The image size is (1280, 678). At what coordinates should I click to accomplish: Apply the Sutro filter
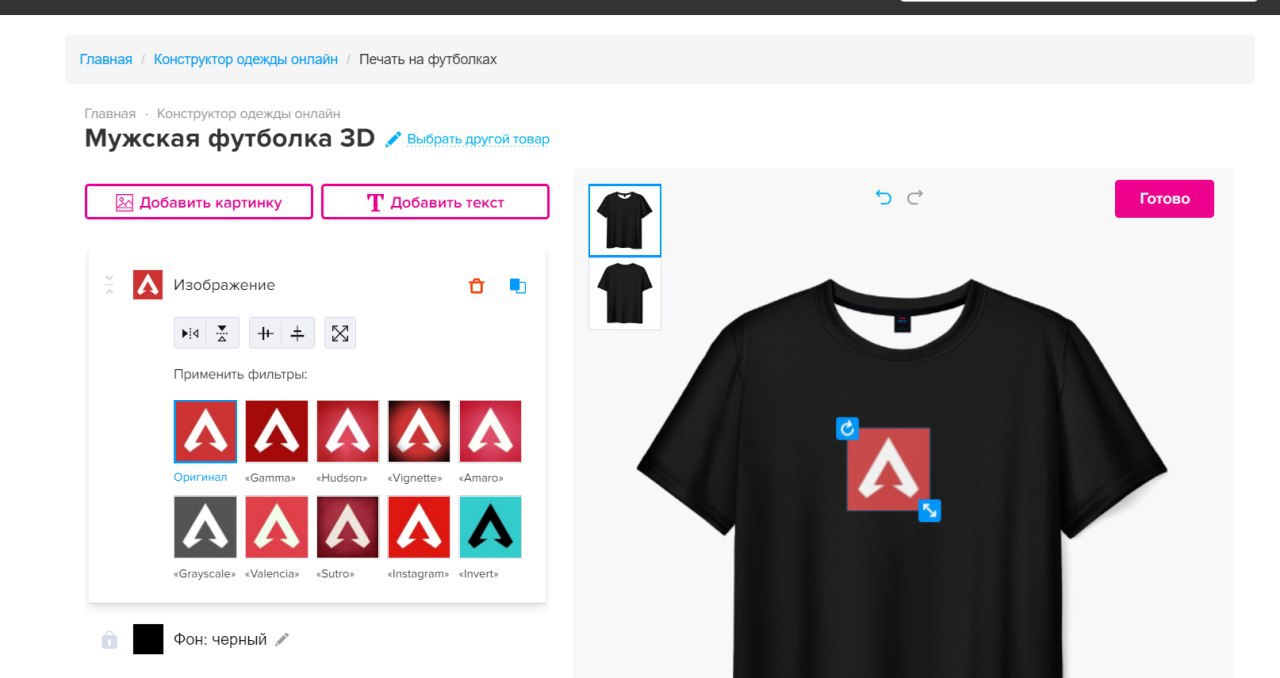tap(348, 527)
